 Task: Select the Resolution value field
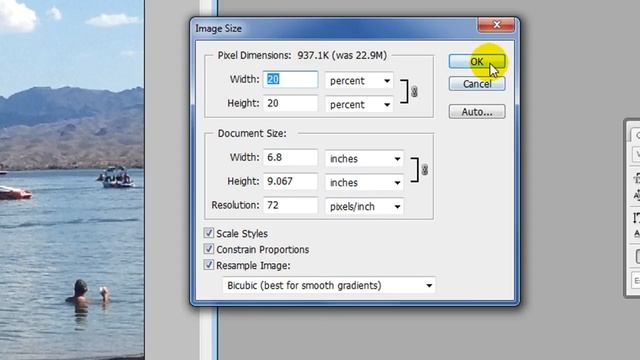290,205
